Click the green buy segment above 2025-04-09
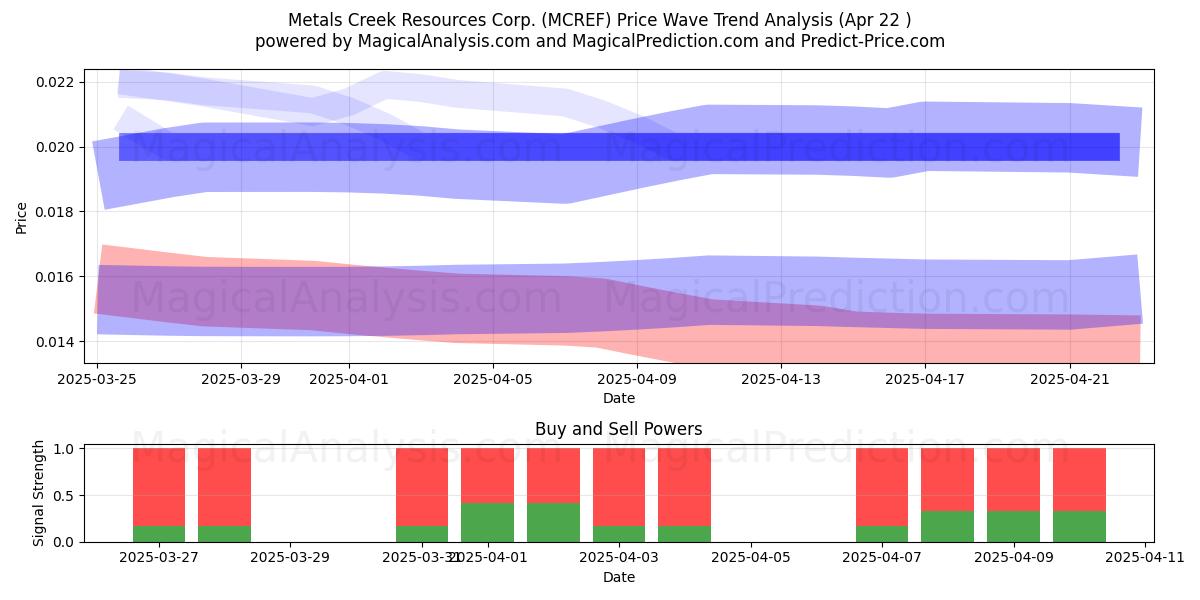Image resolution: width=1200 pixels, height=600 pixels. pos(1013,527)
